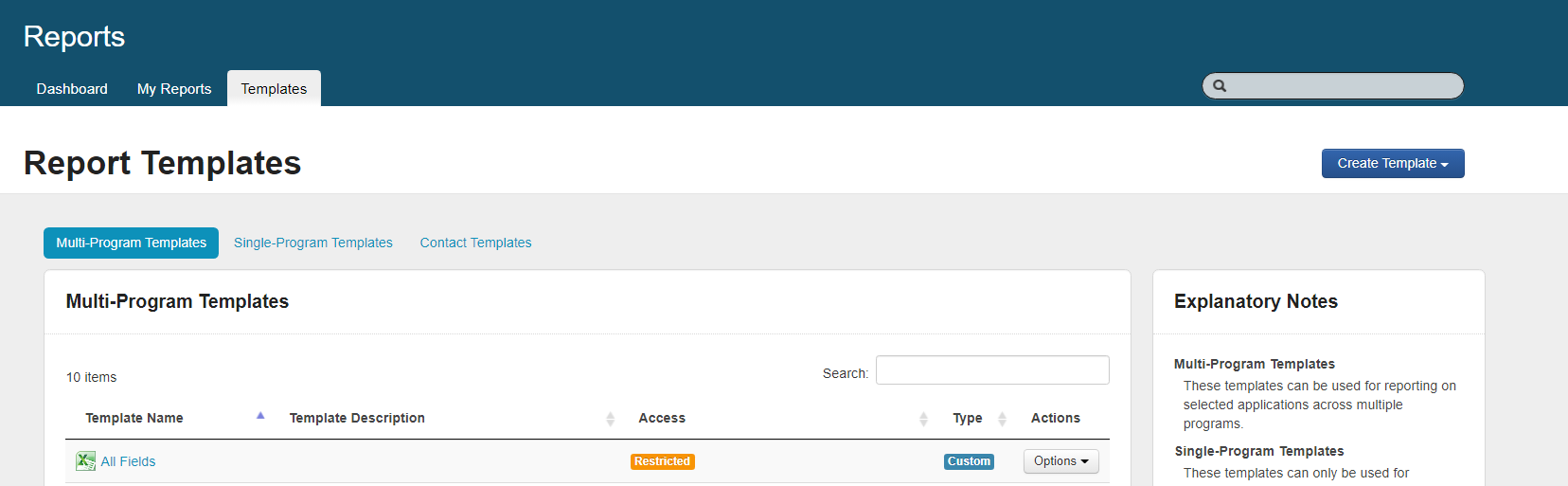This screenshot has width=1568, height=486.
Task: Focus the table Search input field
Action: point(991,370)
